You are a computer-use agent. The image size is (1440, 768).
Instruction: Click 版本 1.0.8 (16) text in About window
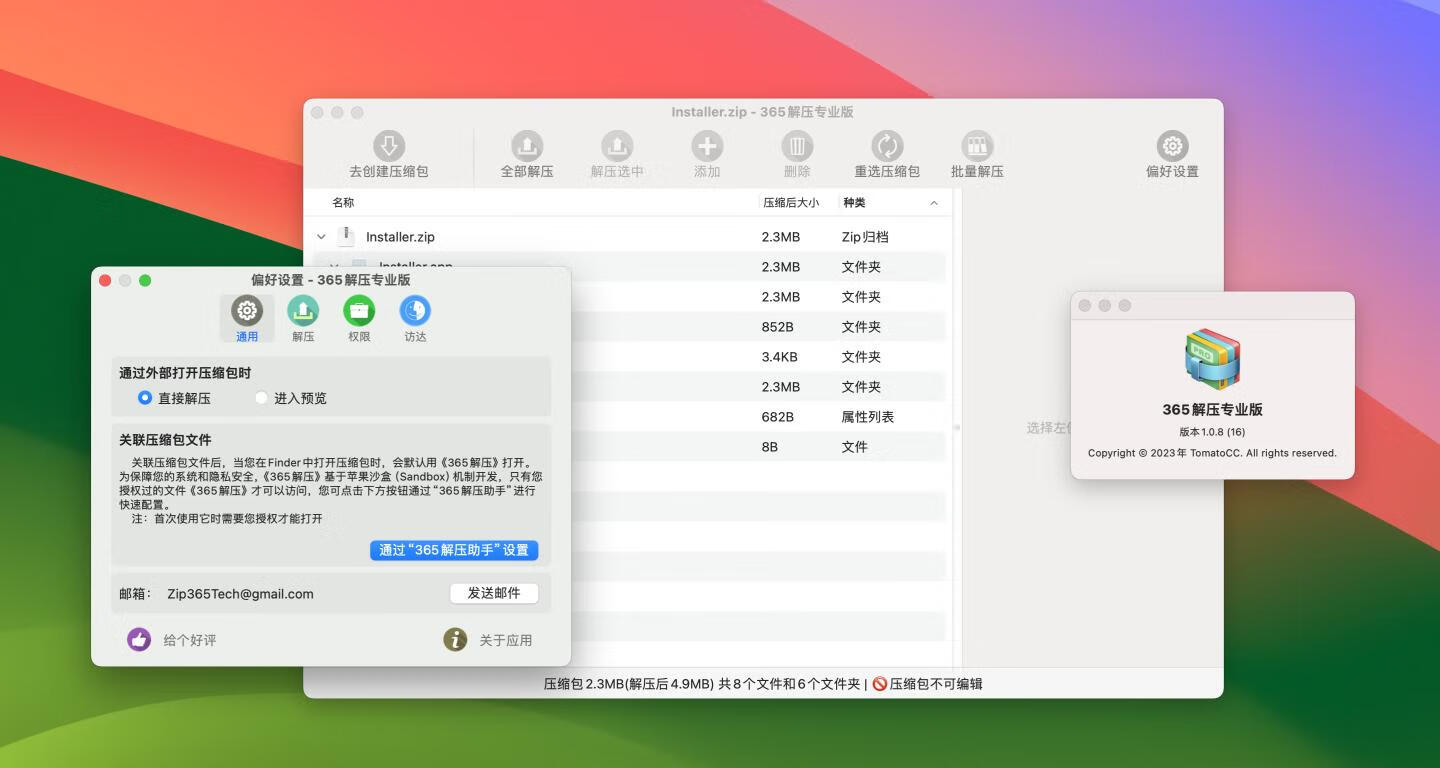point(1212,432)
